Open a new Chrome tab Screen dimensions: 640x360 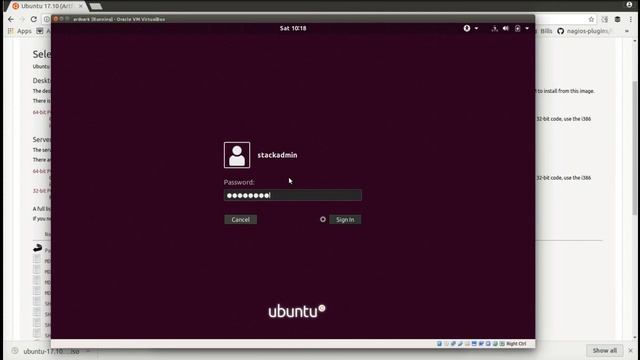(96, 6)
